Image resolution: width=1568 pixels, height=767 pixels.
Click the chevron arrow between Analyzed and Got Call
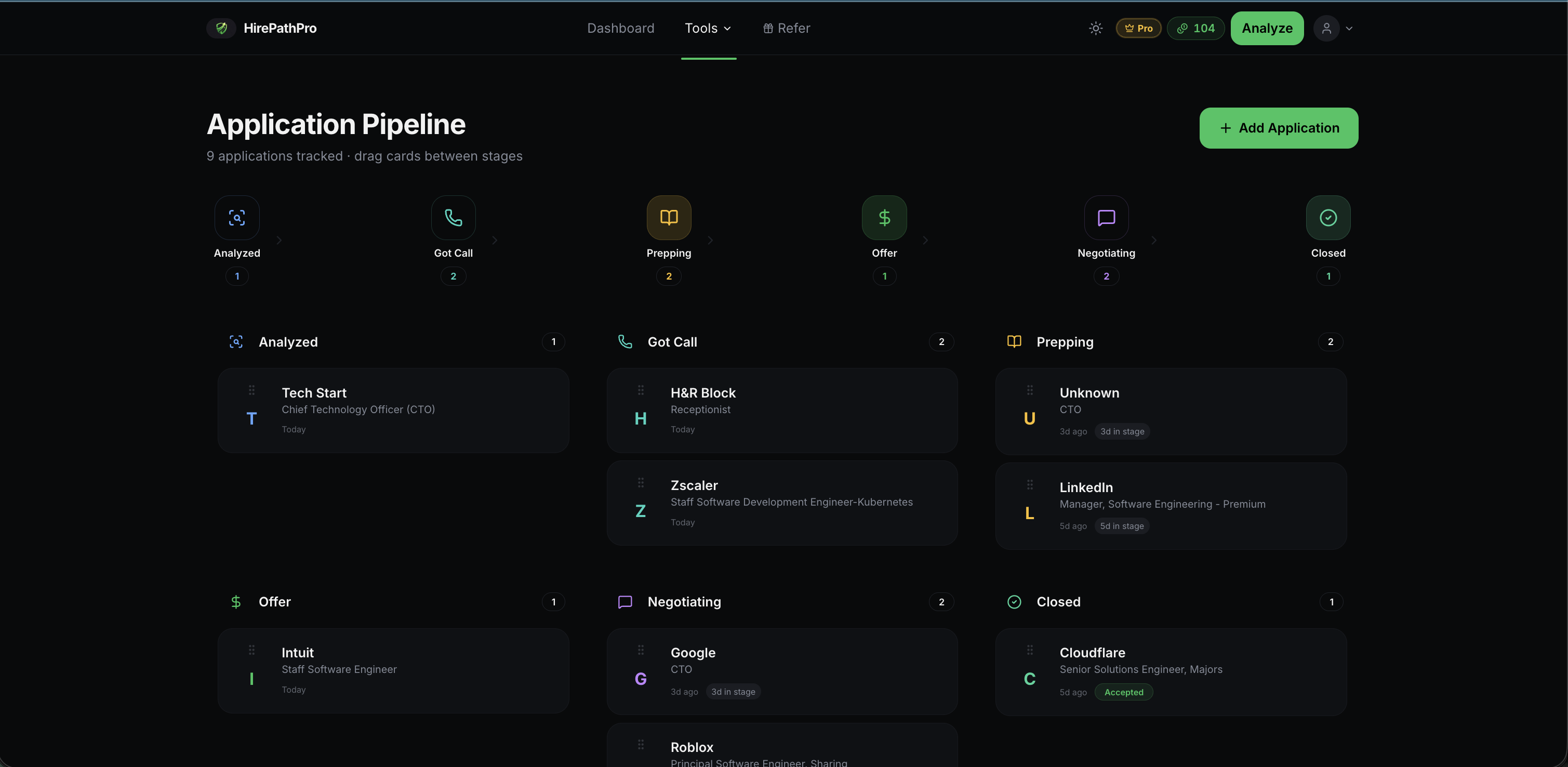point(280,241)
